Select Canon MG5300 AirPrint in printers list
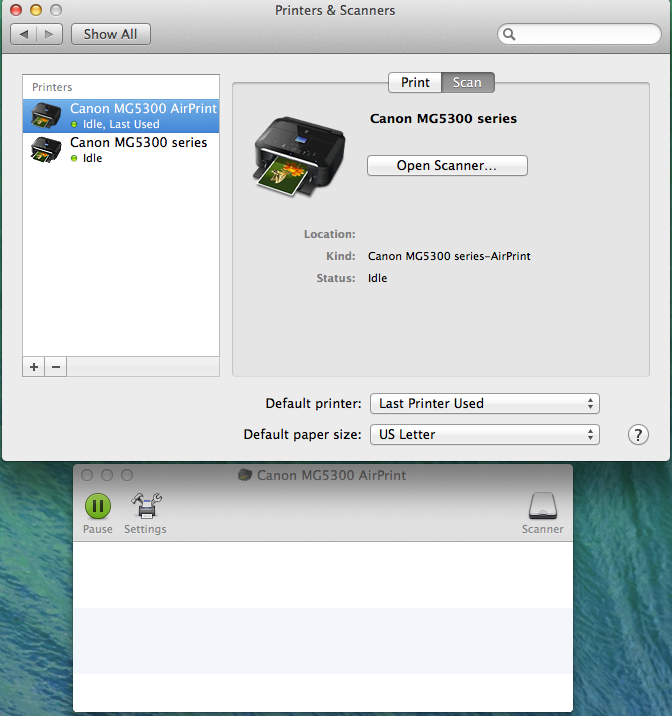Screen dimensions: 672x716 pyautogui.click(x=121, y=116)
